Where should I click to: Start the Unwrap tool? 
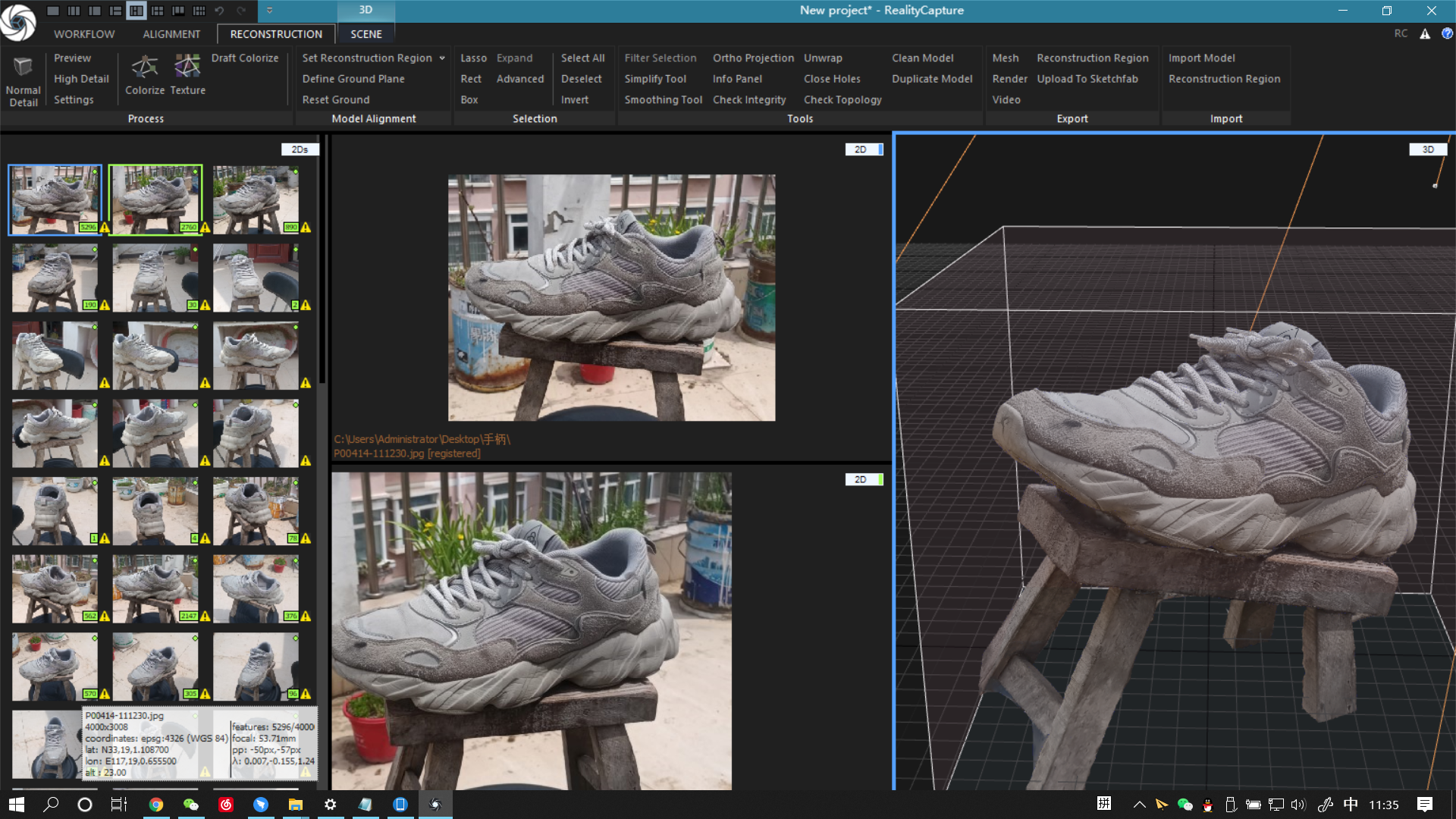[x=823, y=58]
